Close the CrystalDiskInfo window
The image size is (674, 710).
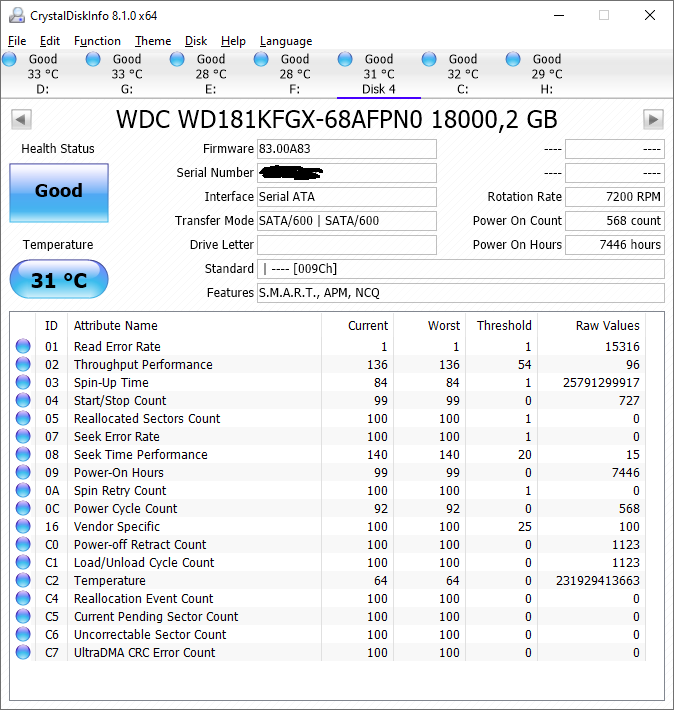(x=650, y=15)
